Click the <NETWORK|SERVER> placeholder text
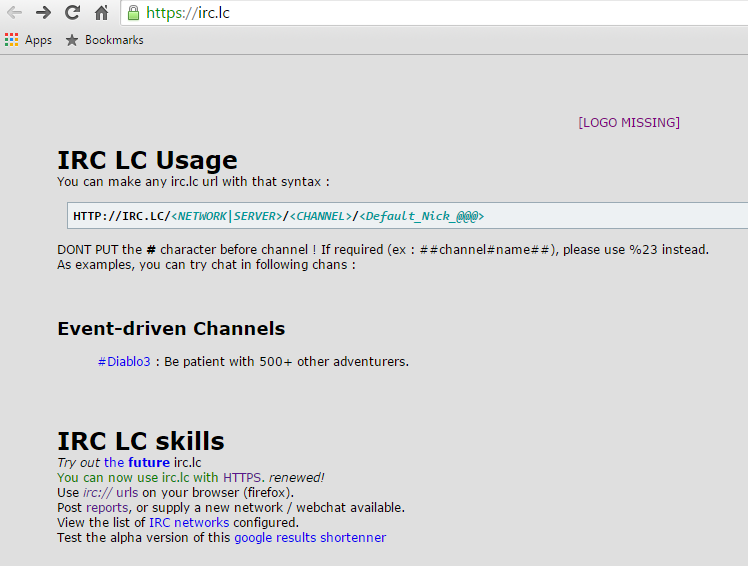The image size is (748, 566). coord(227,216)
